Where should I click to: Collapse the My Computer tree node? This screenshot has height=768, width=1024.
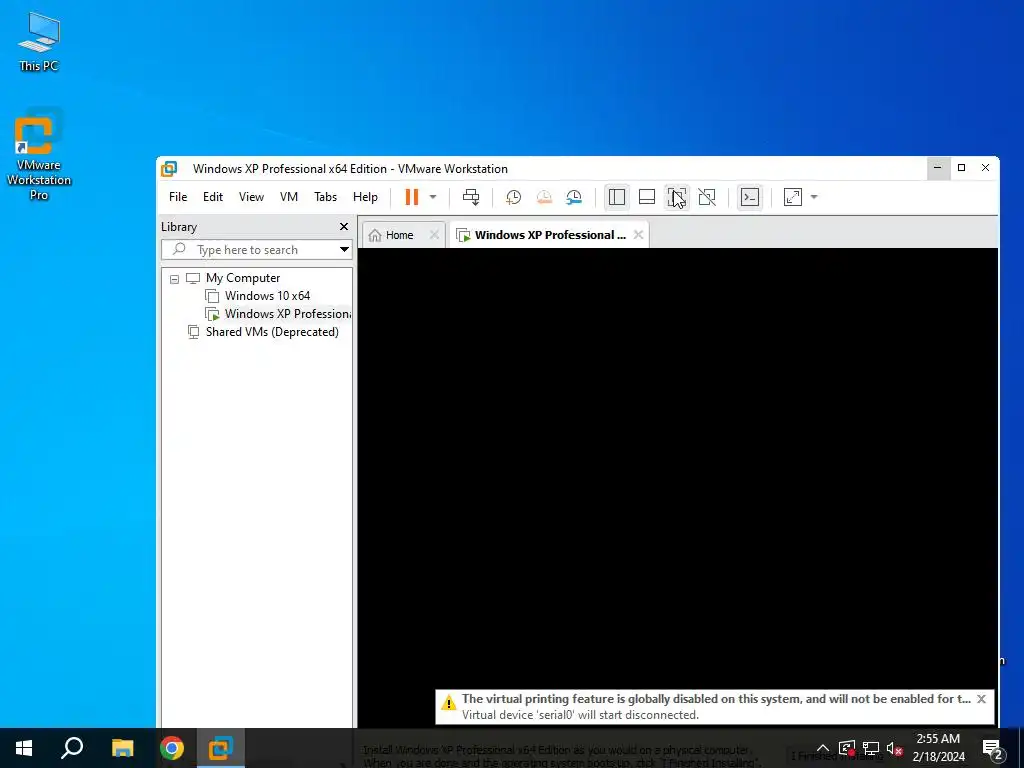click(174, 279)
